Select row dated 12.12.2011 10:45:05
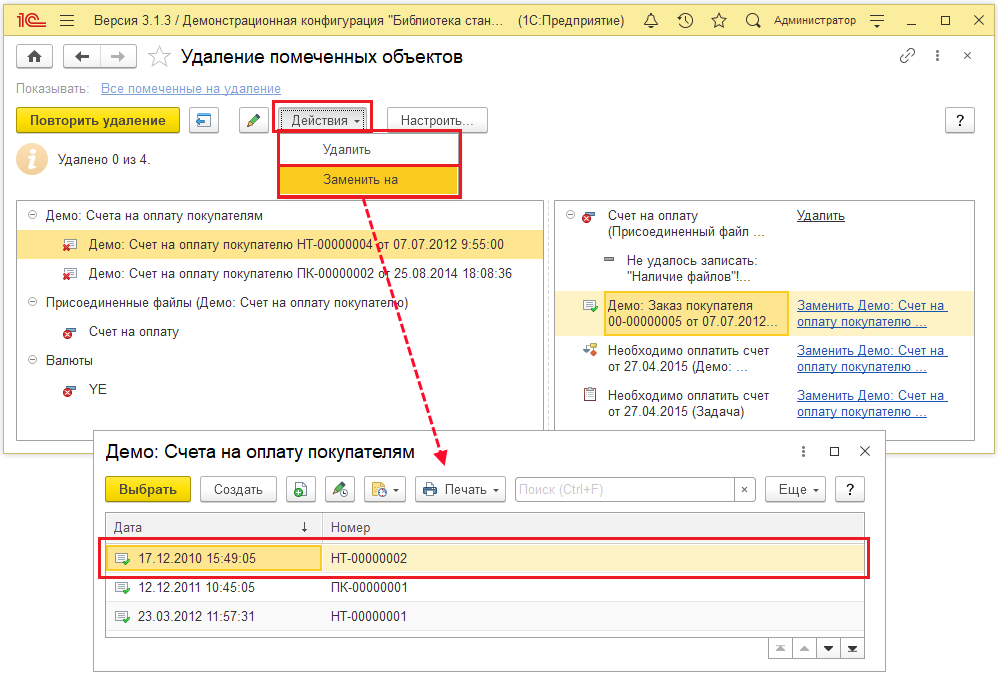This screenshot has width=998, height=673. [x=485, y=587]
